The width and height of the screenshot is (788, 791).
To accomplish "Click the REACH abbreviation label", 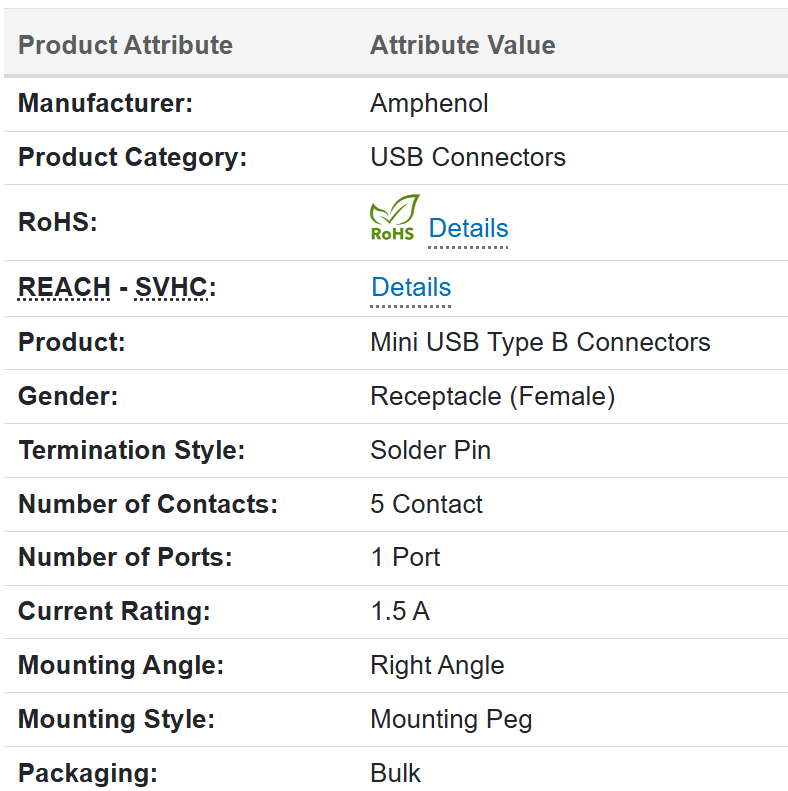I will pos(64,288).
